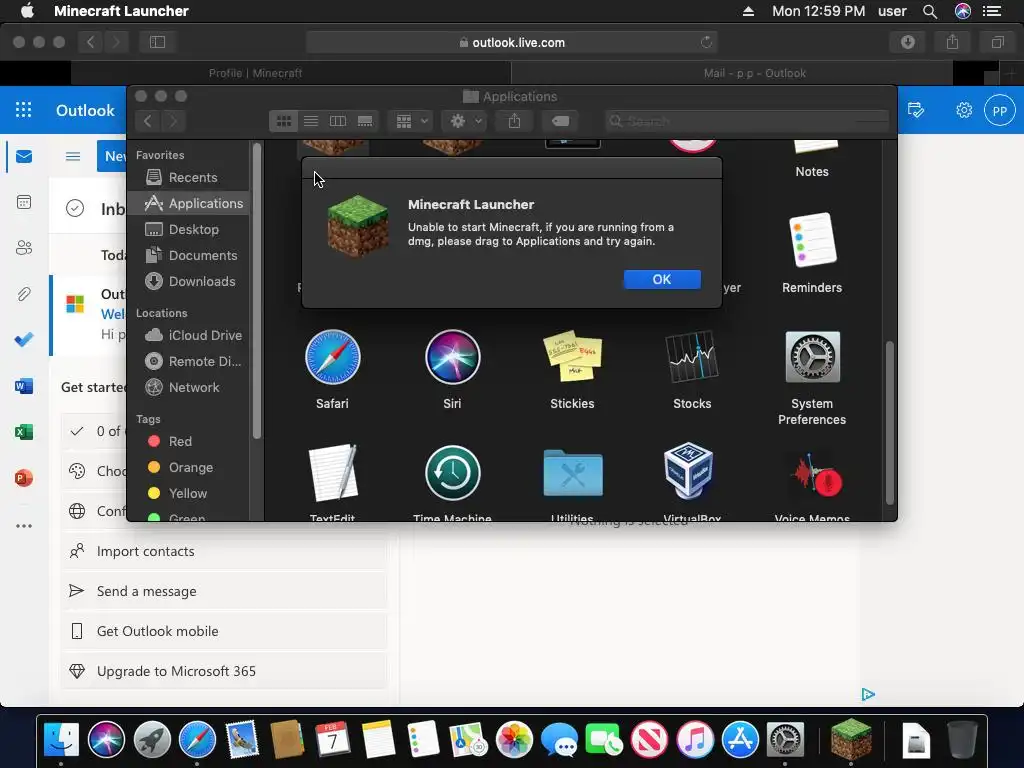The width and height of the screenshot is (1024, 768).
Task: Open the Minecraft Launcher menu bar item
Action: [121, 11]
